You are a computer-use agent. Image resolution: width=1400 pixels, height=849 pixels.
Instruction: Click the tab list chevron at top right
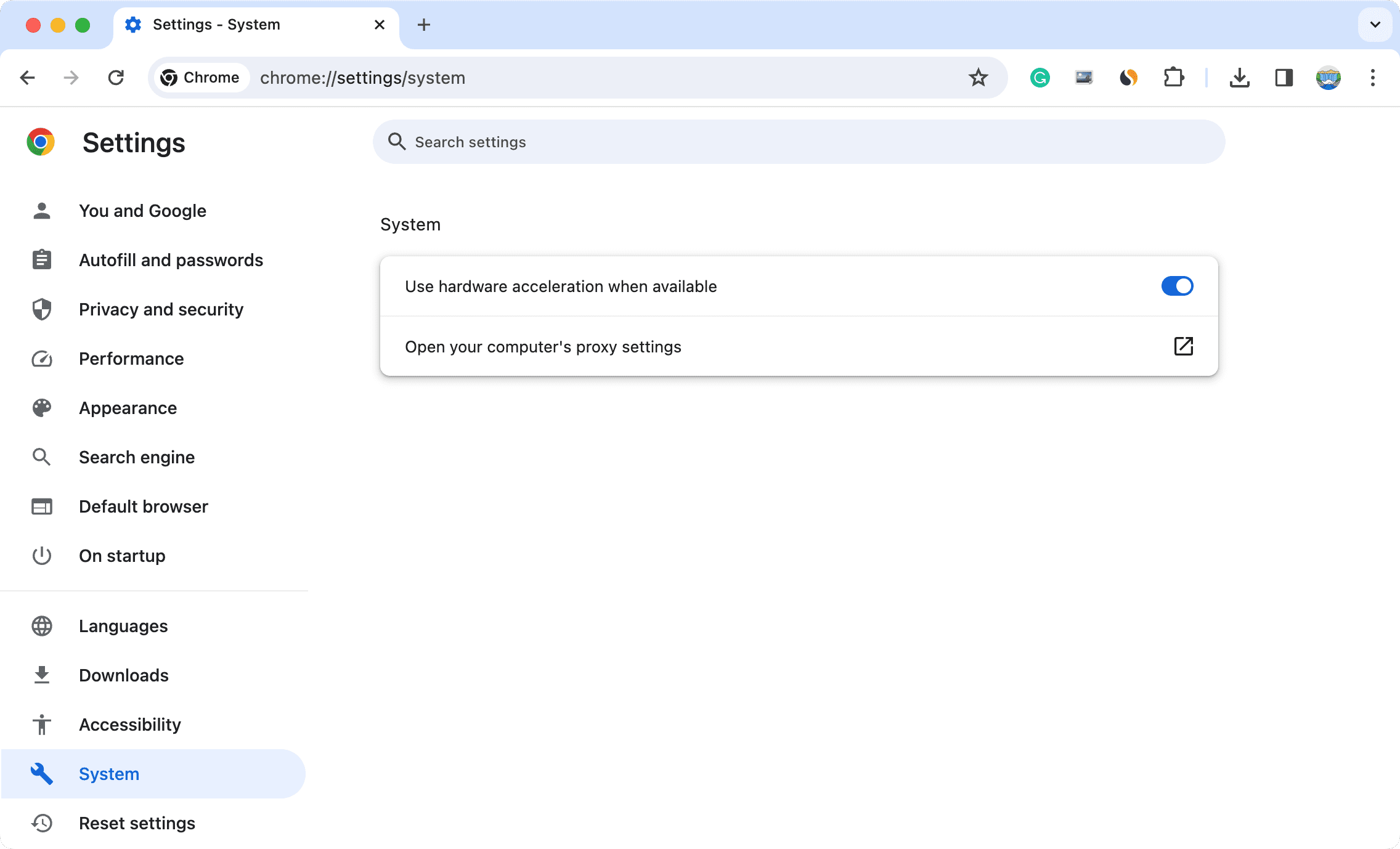pyautogui.click(x=1375, y=25)
